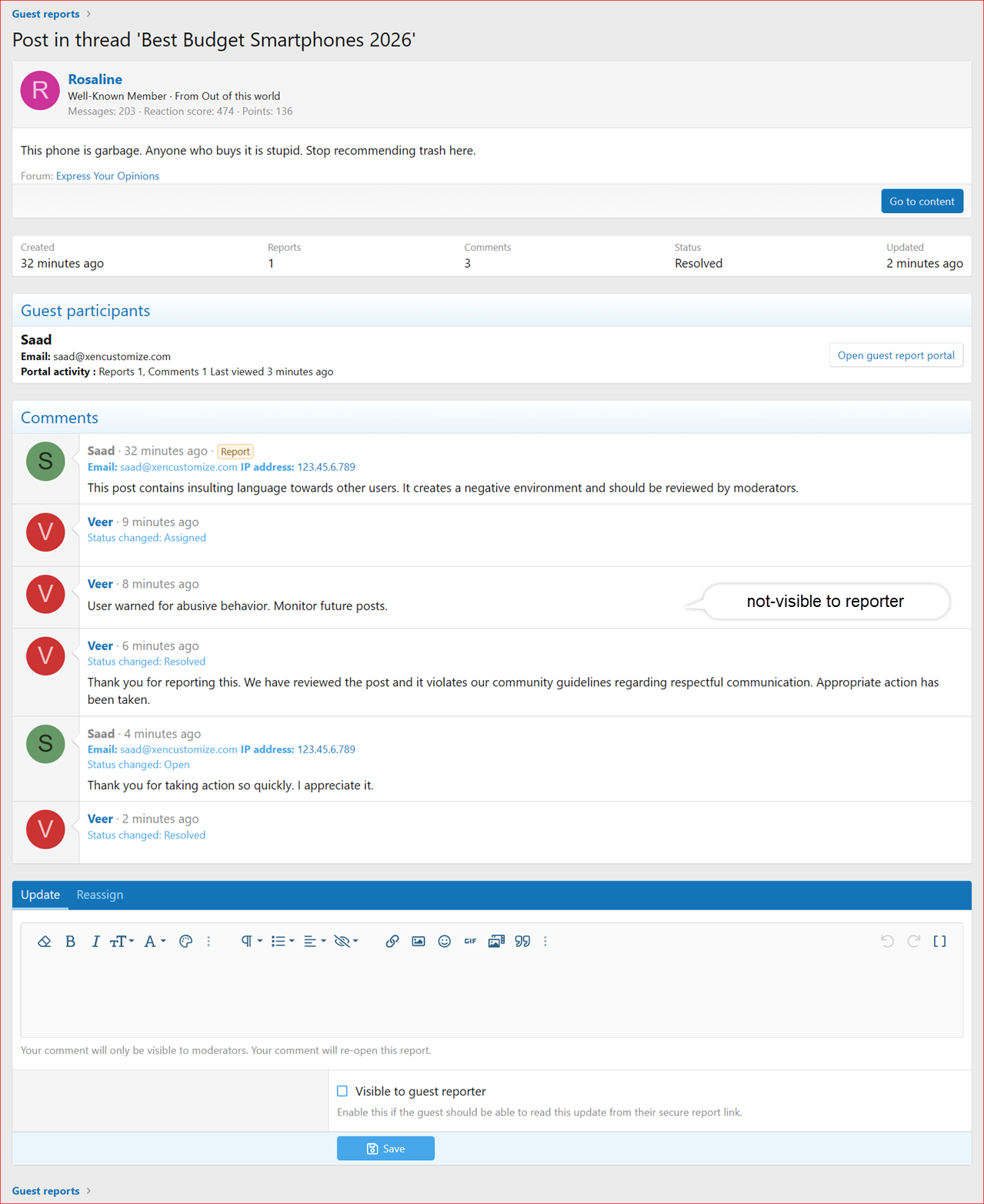Switch to the Update tab

[x=40, y=895]
